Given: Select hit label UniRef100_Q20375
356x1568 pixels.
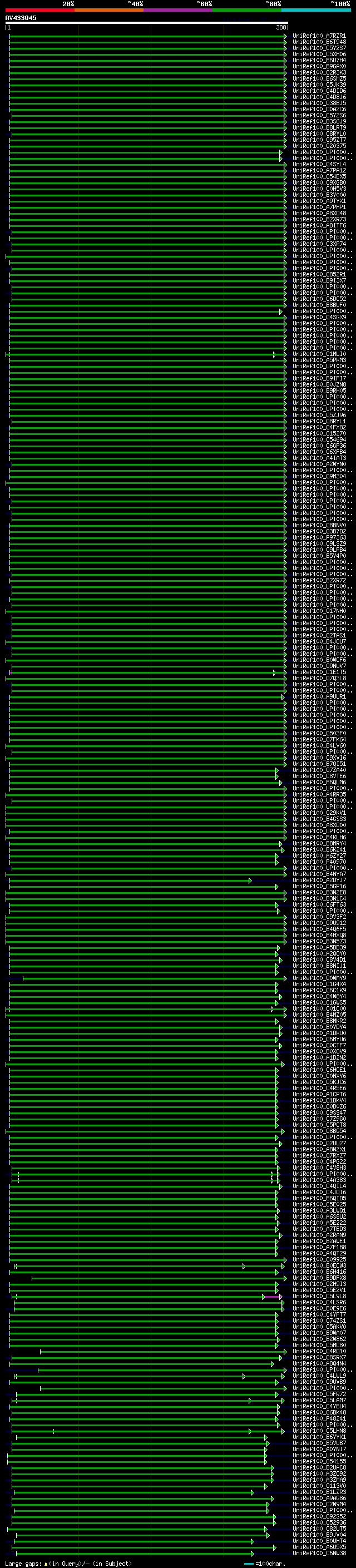Looking at the screenshot, I should tap(319, 146).
